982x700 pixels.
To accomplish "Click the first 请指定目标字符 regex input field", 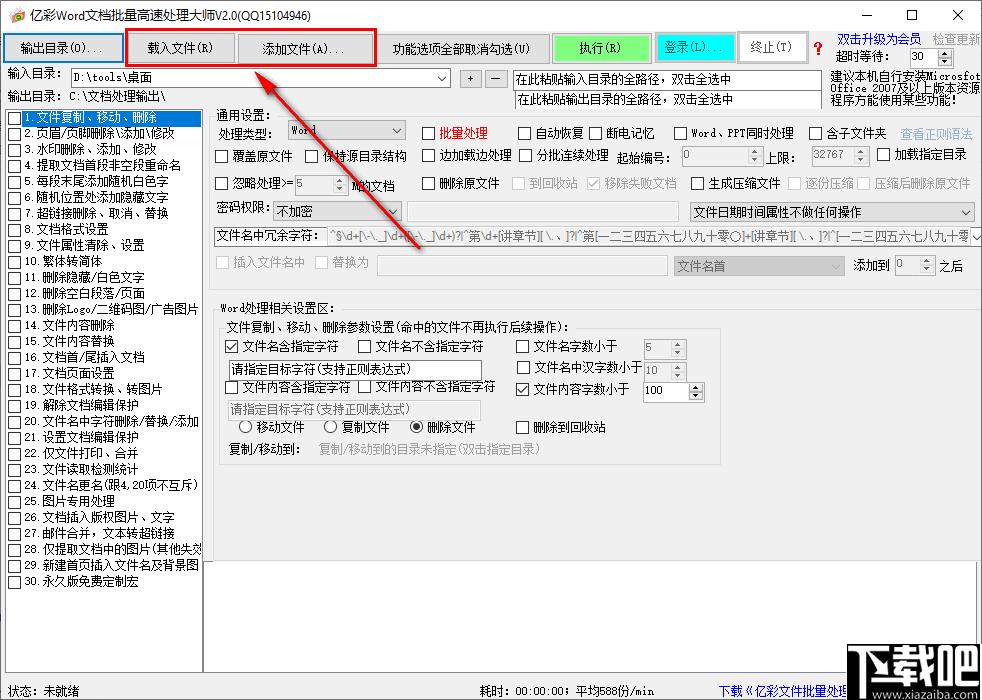I will pos(355,369).
